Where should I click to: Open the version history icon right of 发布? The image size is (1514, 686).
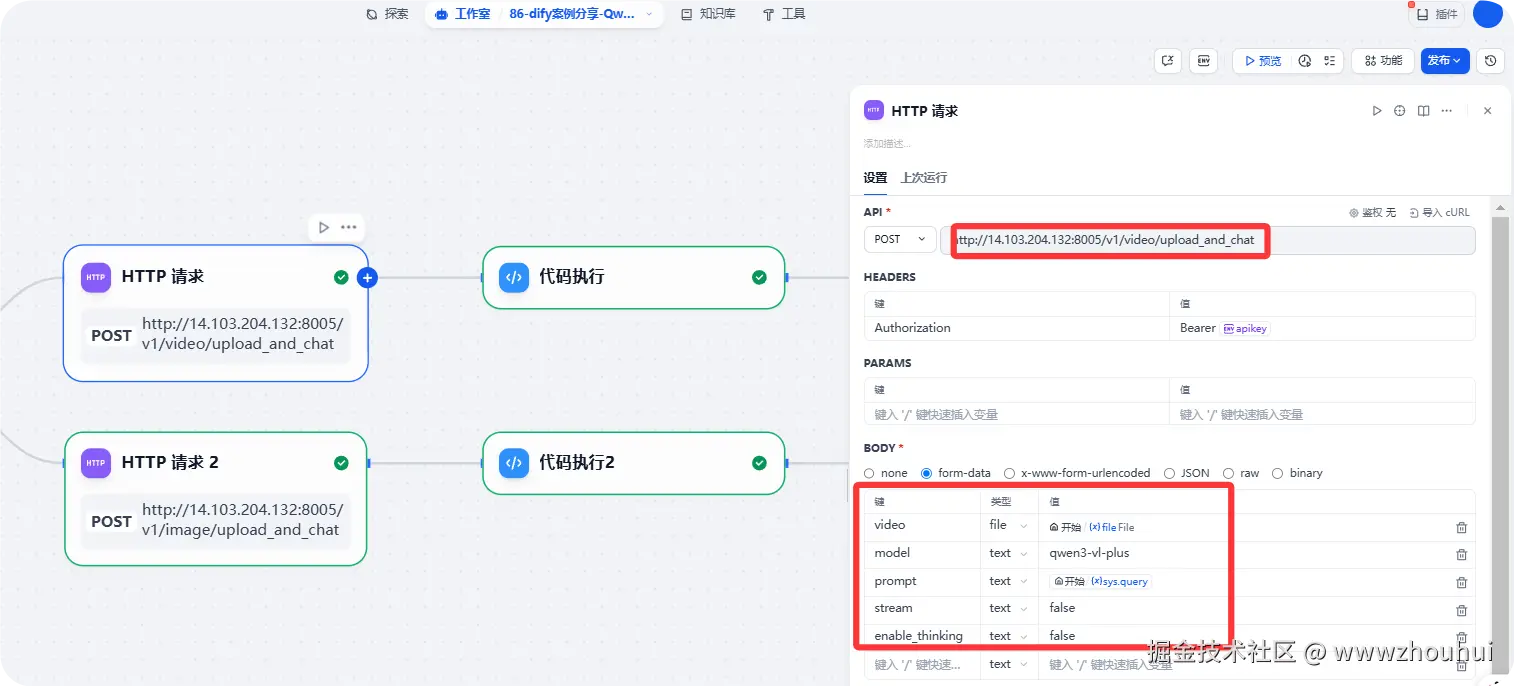[x=1490, y=61]
